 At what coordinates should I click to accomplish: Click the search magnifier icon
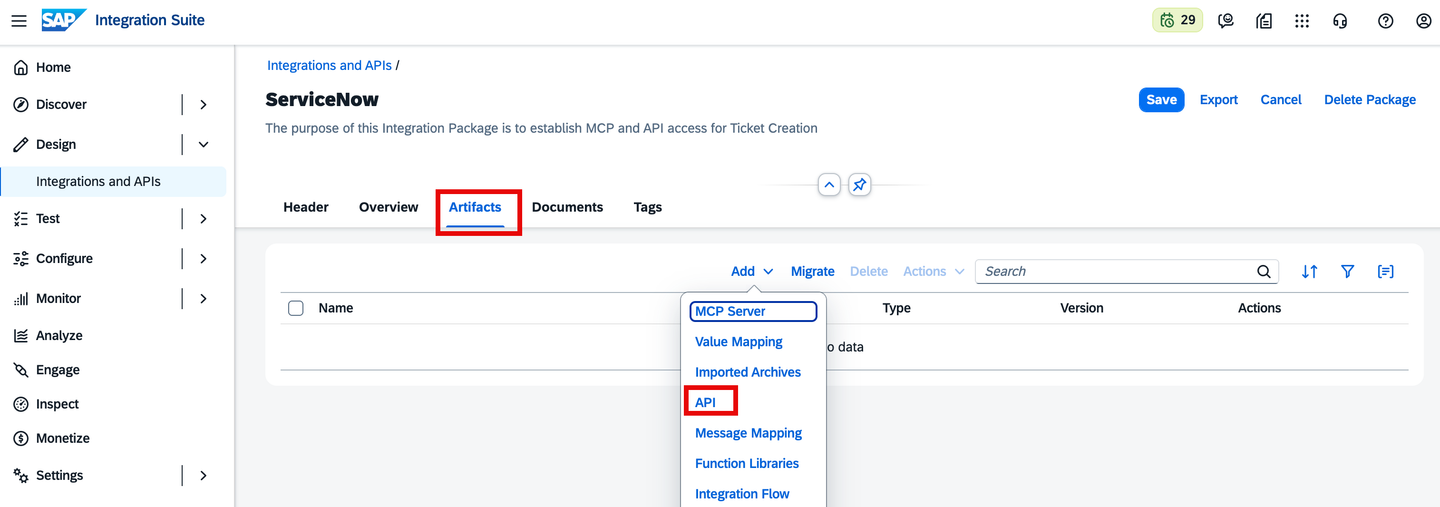pos(1264,271)
